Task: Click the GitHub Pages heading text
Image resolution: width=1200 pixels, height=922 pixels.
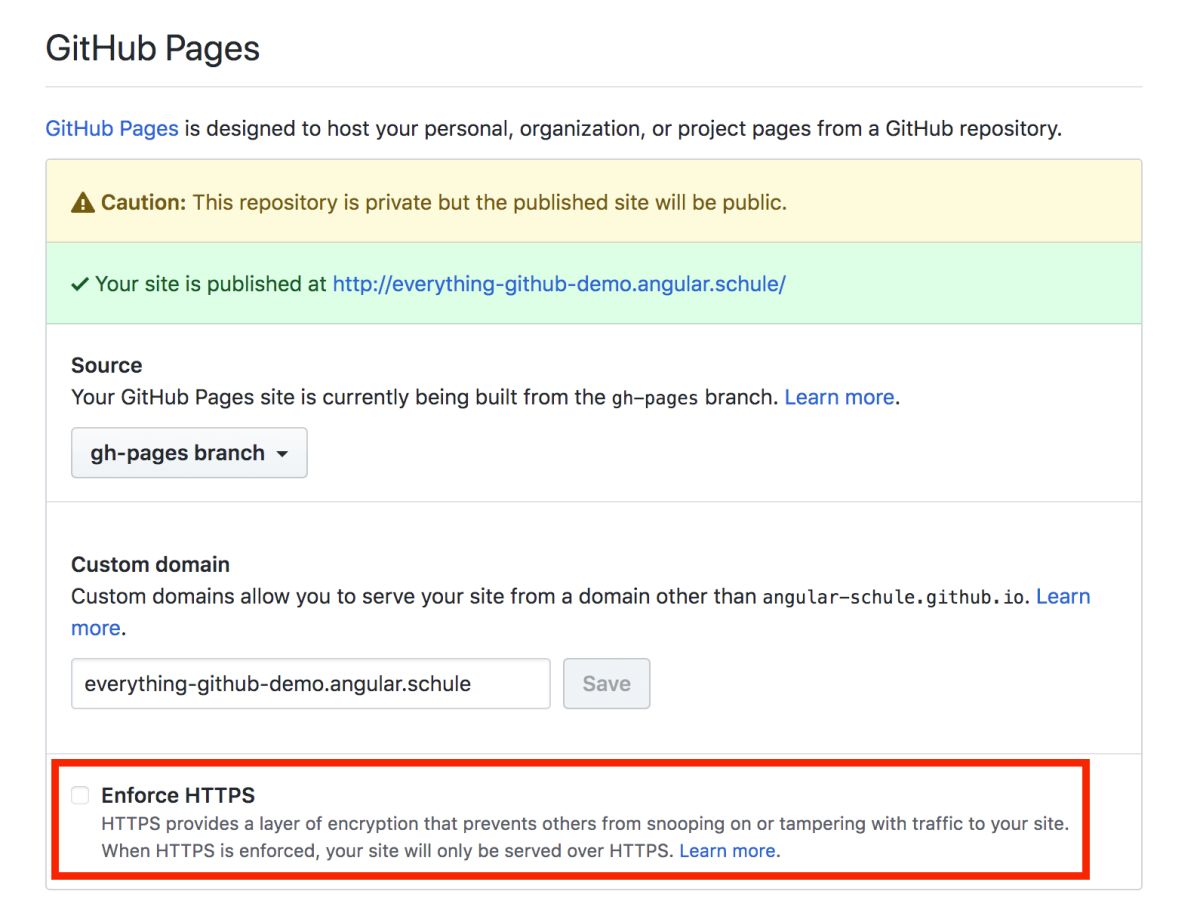Action: [x=153, y=48]
